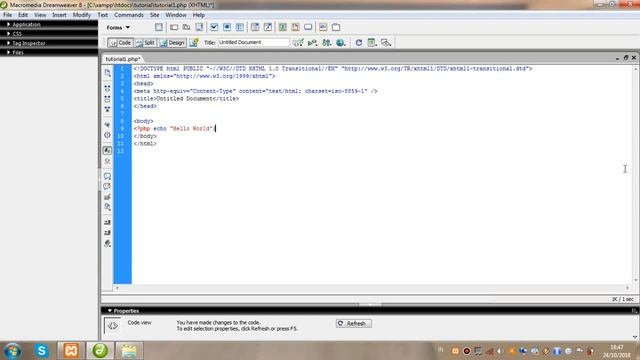Screen dimensions: 640x360
Task: Insert a Jump Menu form element
Action: tap(268, 27)
